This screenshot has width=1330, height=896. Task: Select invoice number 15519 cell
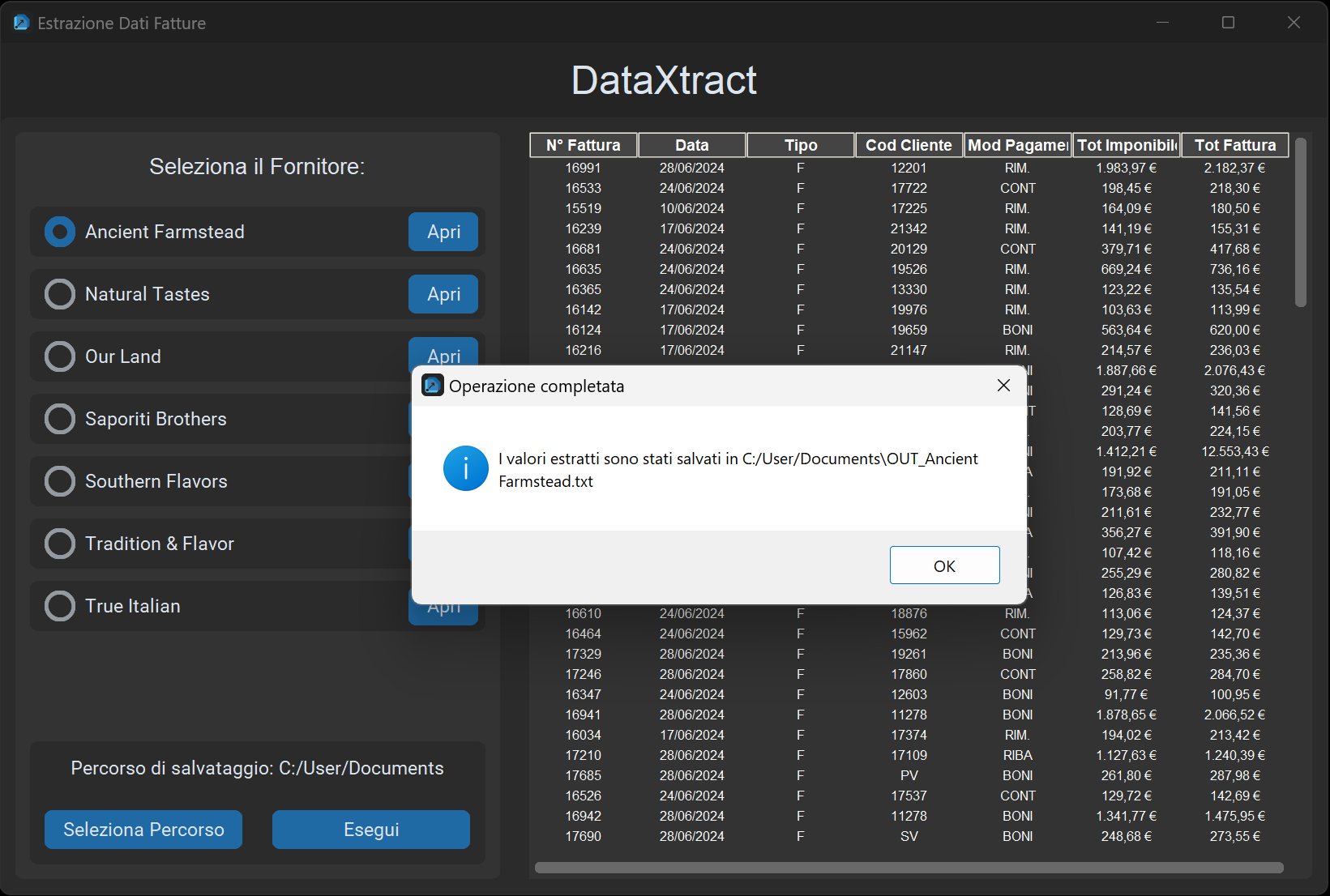tap(584, 208)
